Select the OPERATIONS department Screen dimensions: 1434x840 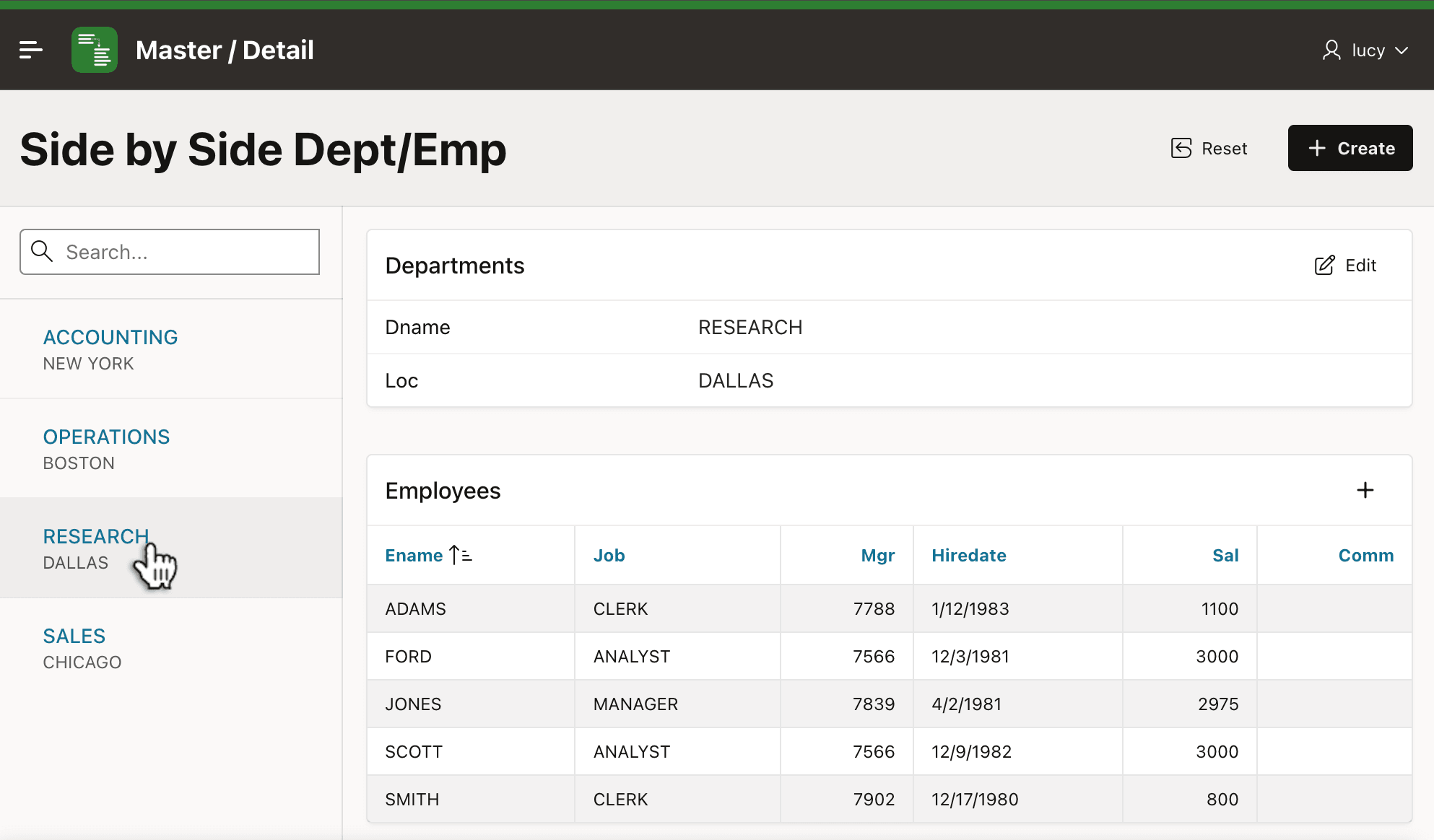tap(170, 449)
